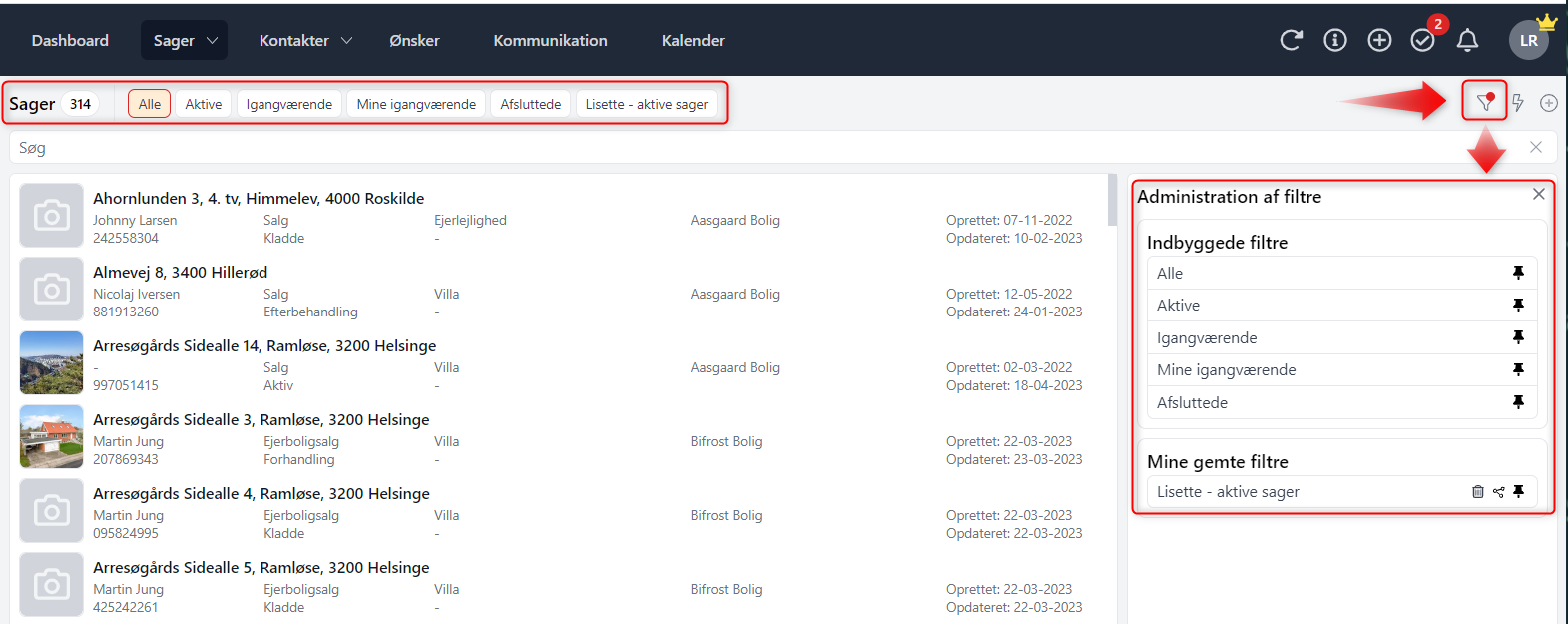This screenshot has width=1568, height=624.
Task: Share the 'Lisette - aktive sager' saved filter
Action: click(1498, 492)
